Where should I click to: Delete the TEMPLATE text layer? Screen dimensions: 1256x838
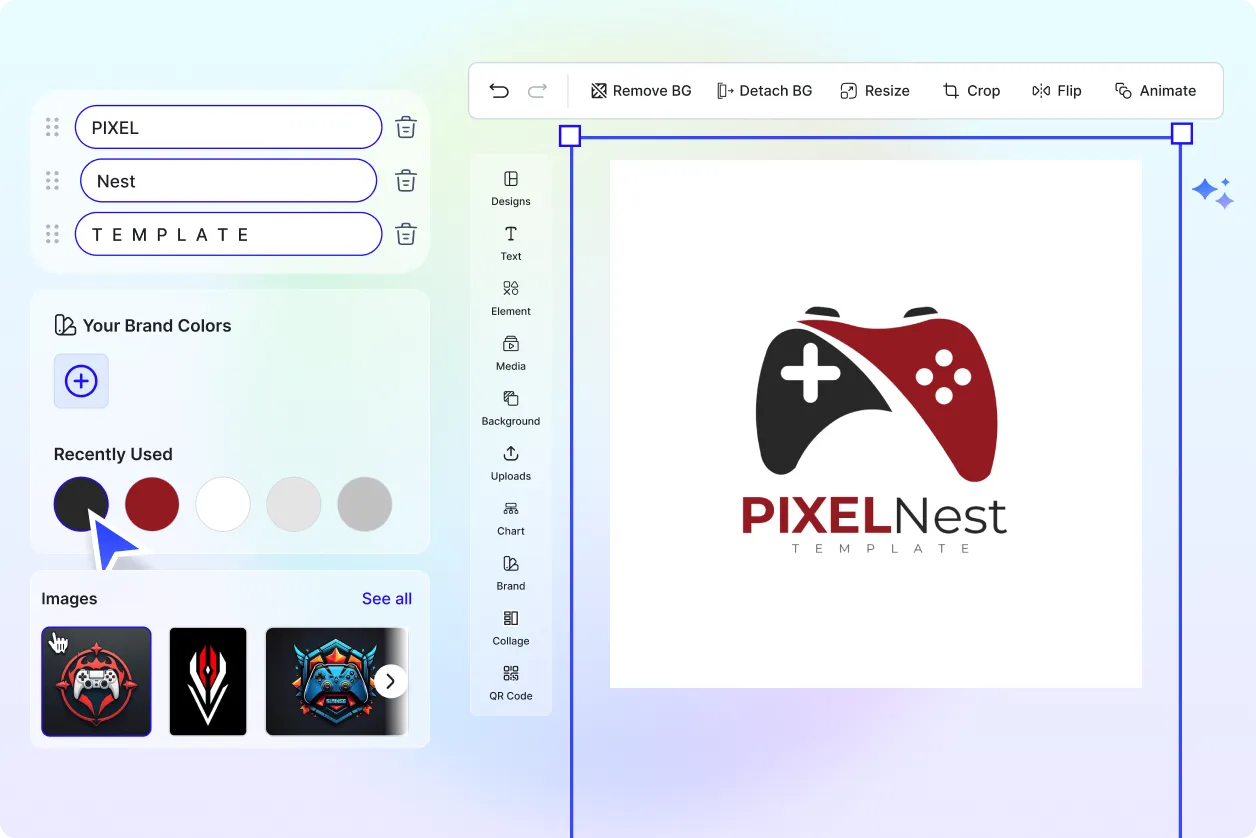point(406,235)
